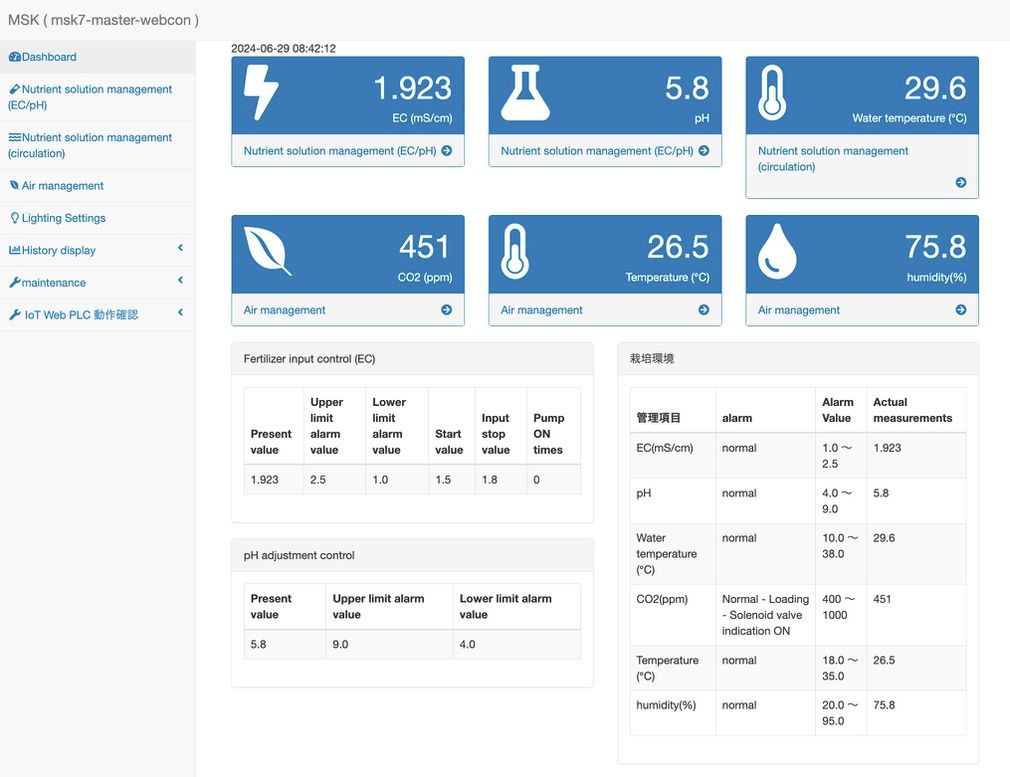1010x777 pixels.
Task: Follow the Air management link under Temperature
Action: click(542, 310)
